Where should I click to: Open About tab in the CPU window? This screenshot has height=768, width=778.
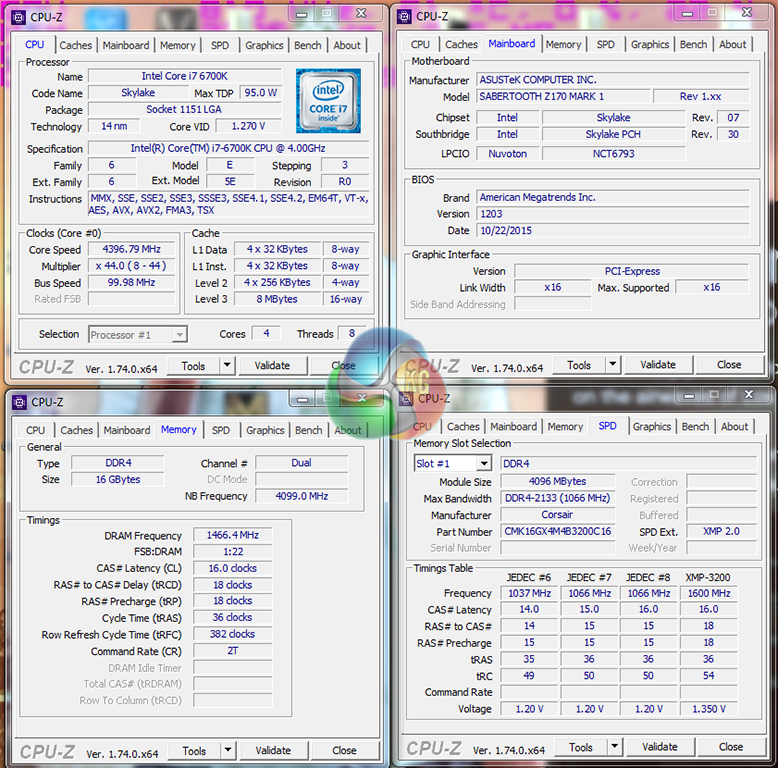coord(347,45)
